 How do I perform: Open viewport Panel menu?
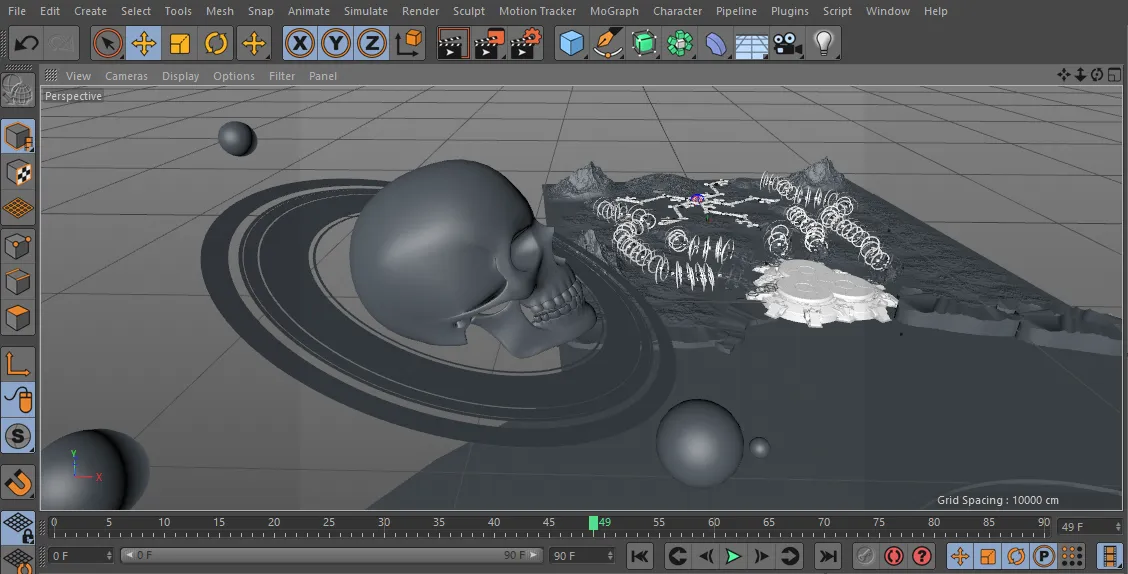323,76
